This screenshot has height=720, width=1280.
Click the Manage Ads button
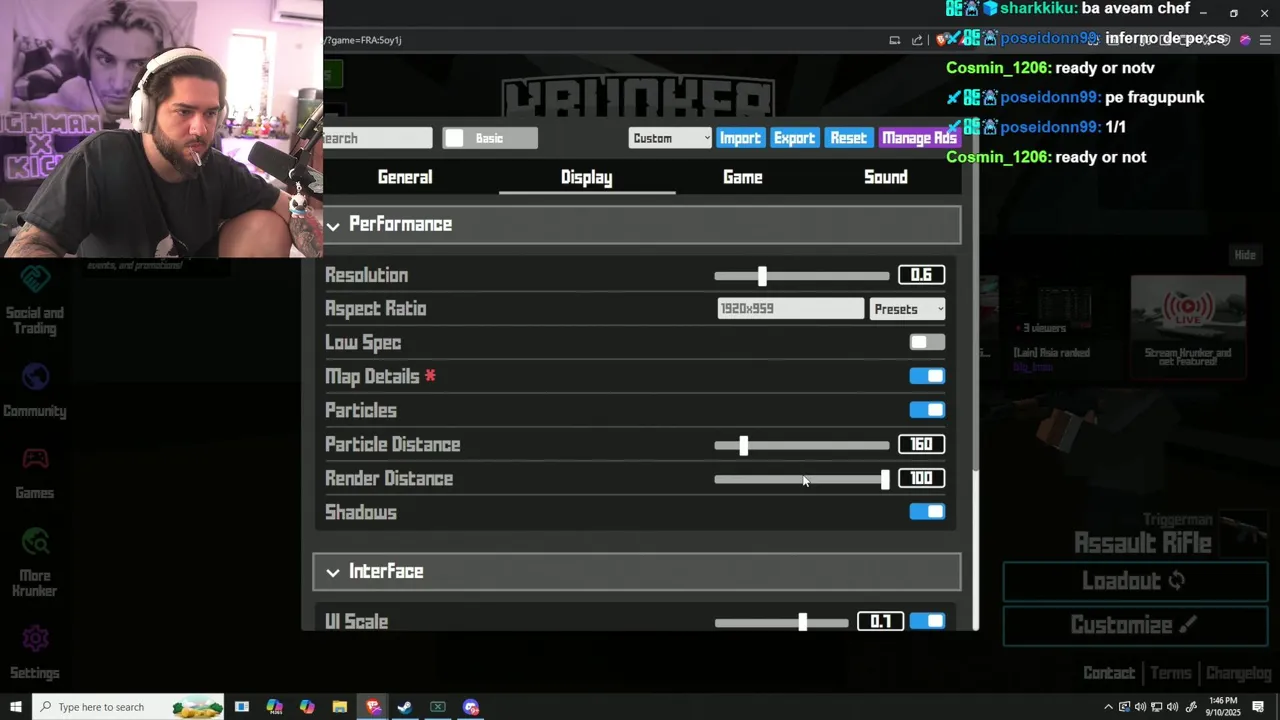coord(919,138)
